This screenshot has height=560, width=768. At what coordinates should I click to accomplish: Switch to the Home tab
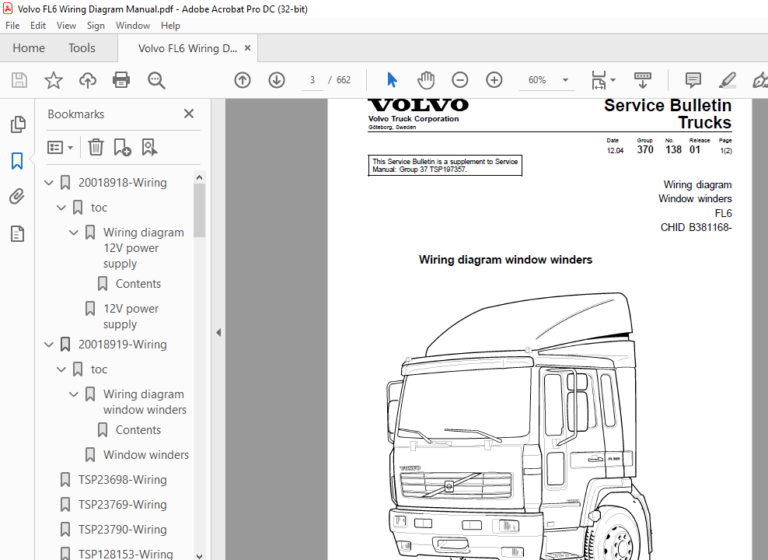click(28, 48)
